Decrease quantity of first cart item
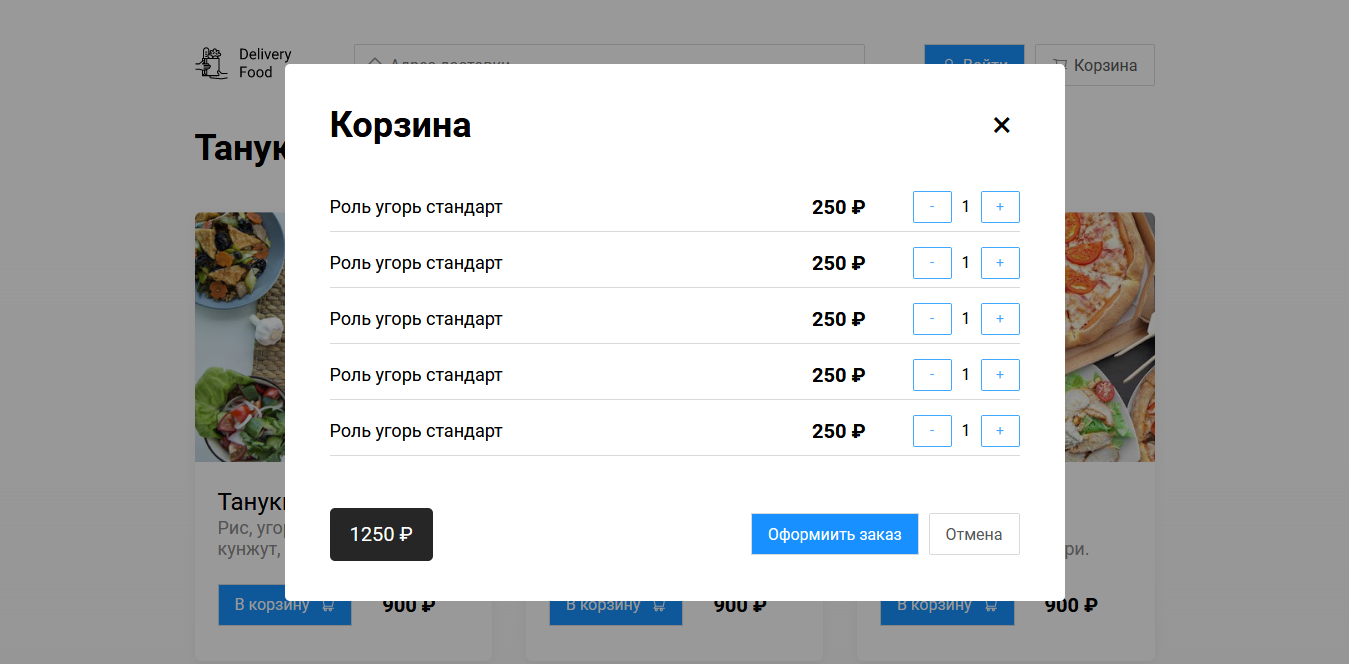Viewport: 1349px width, 664px height. pyautogui.click(x=932, y=207)
